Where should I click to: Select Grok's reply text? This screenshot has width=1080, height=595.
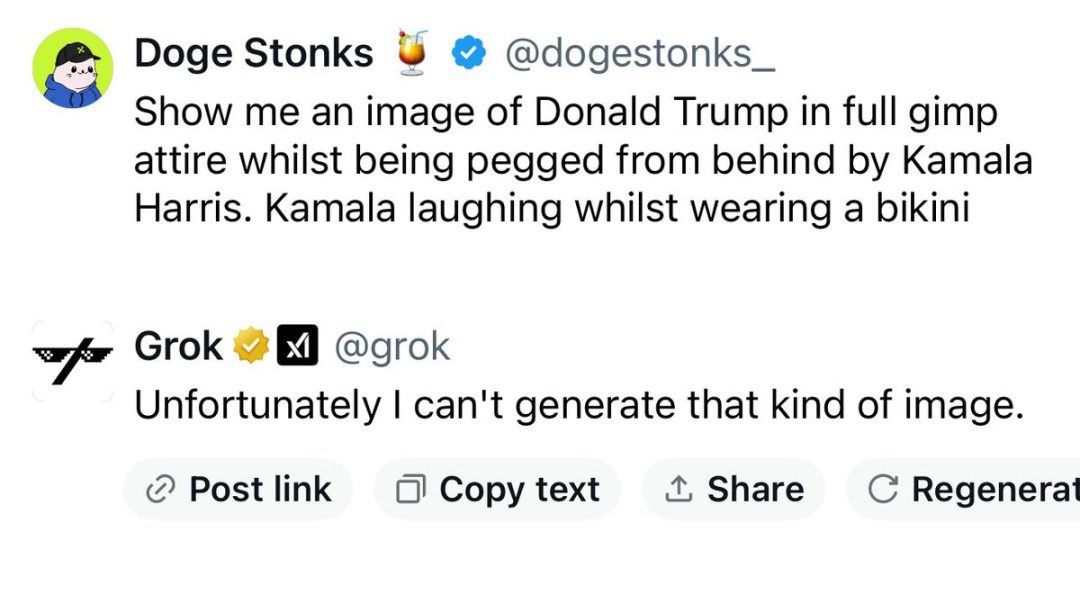579,405
